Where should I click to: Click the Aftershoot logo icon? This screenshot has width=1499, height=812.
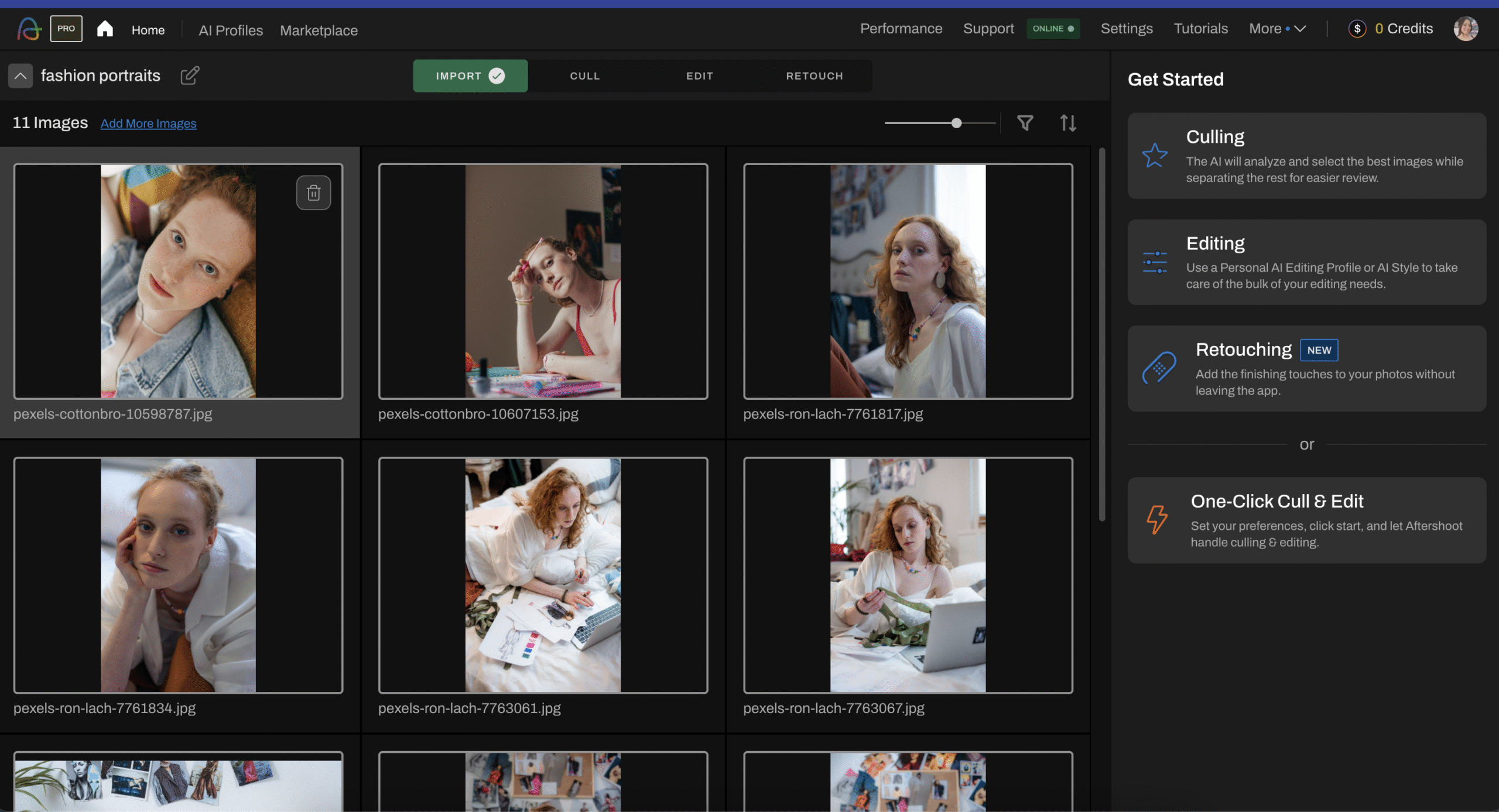[x=29, y=29]
